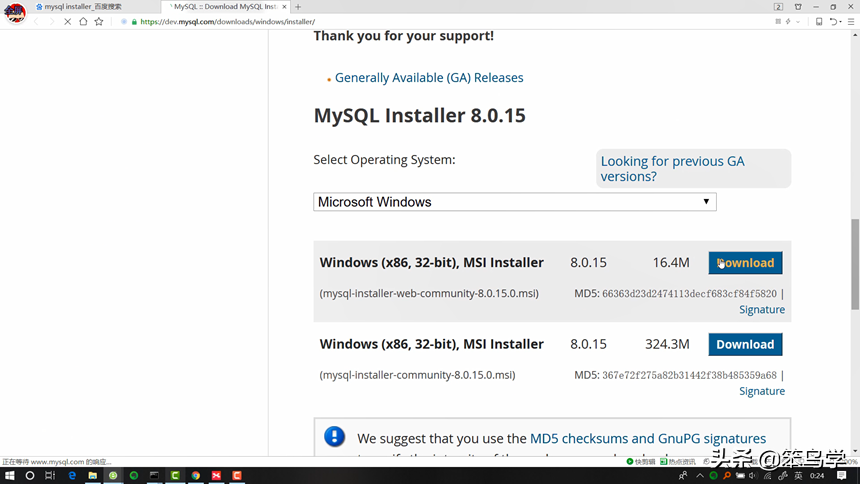Click the browser profile avatar icon
Image resolution: width=860 pixels, height=484 pixels.
pos(15,13)
